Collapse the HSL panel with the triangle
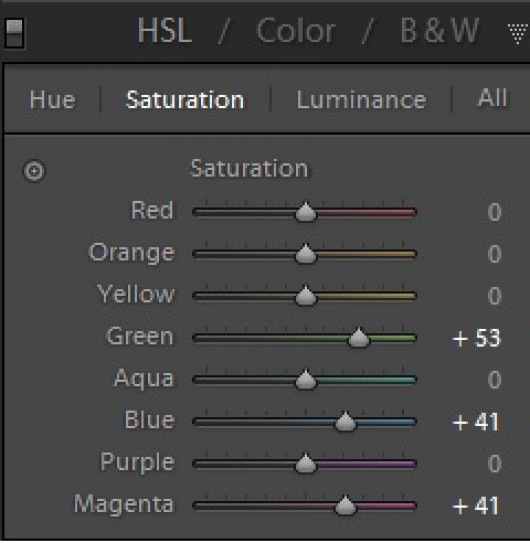The width and height of the screenshot is (530, 543). coord(519,33)
